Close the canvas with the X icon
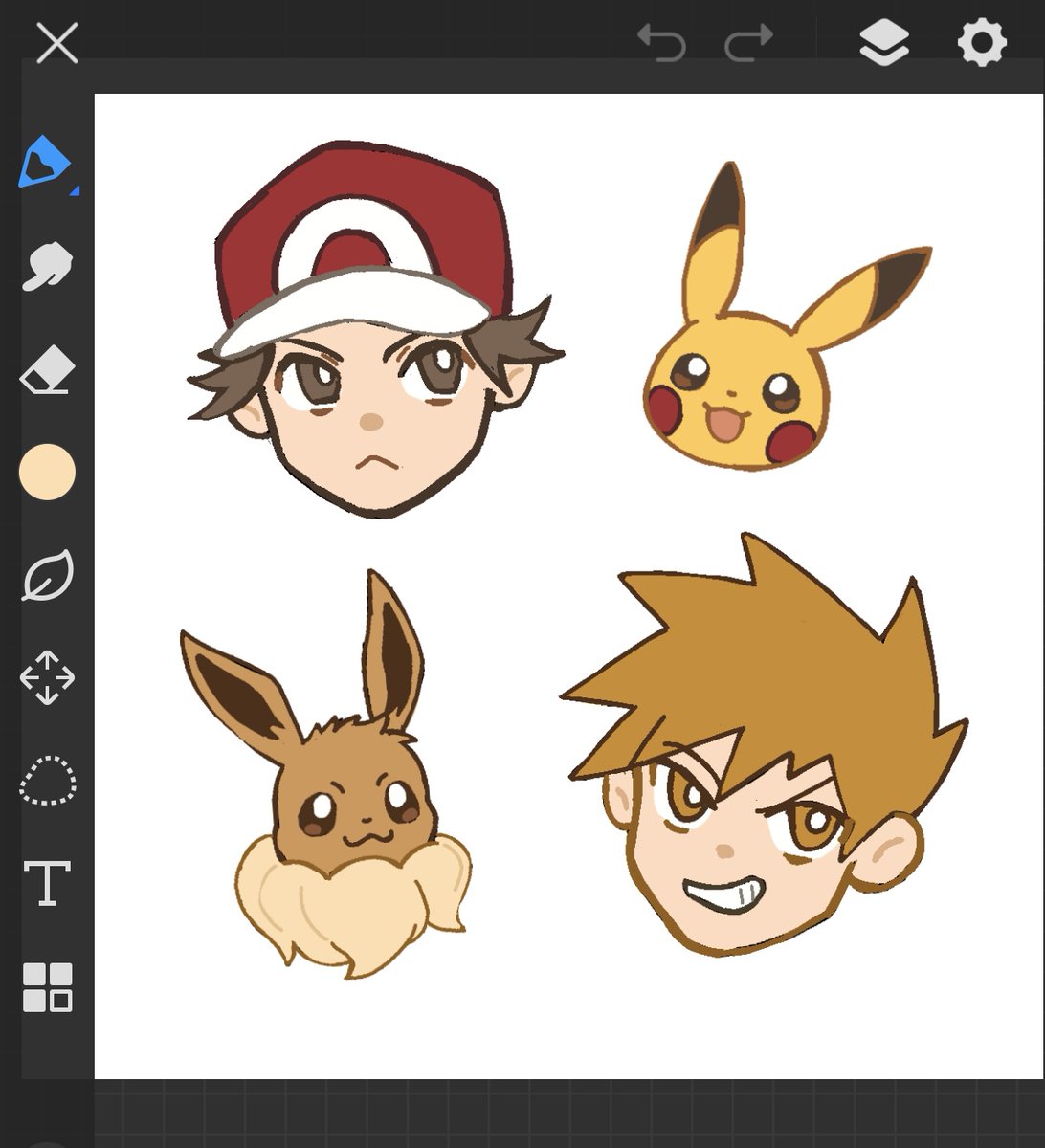Screen dimensions: 1045x1148 [x=56, y=44]
